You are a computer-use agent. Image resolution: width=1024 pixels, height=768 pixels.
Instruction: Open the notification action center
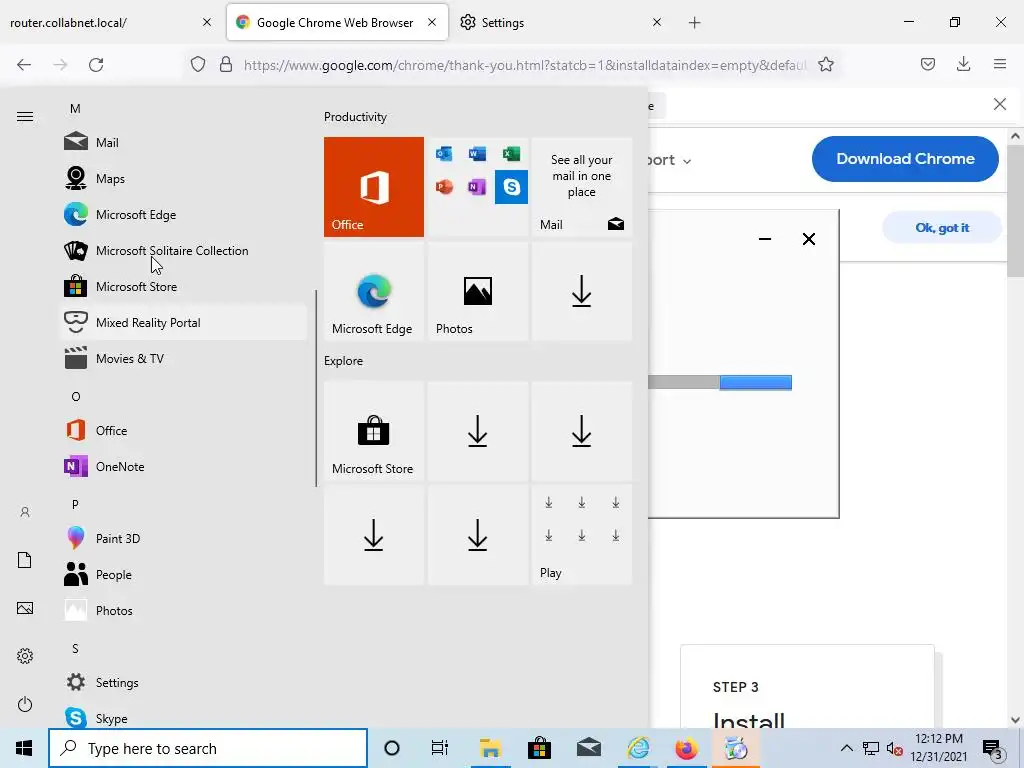(993, 748)
